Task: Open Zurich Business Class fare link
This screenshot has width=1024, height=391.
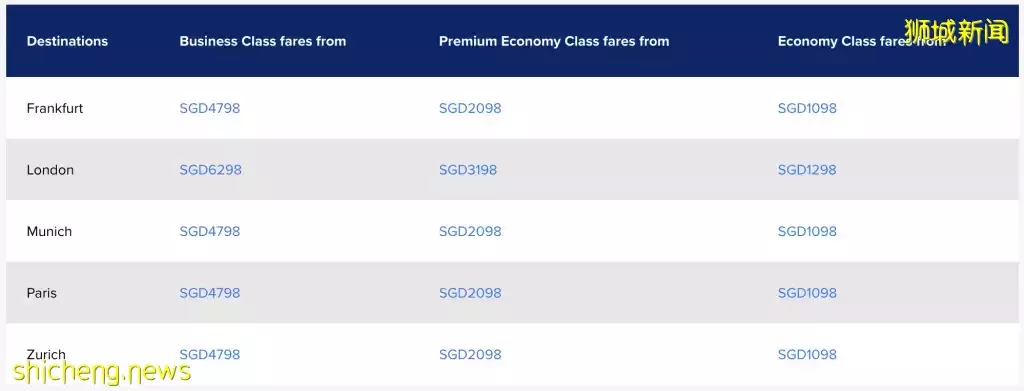Action: coord(210,354)
